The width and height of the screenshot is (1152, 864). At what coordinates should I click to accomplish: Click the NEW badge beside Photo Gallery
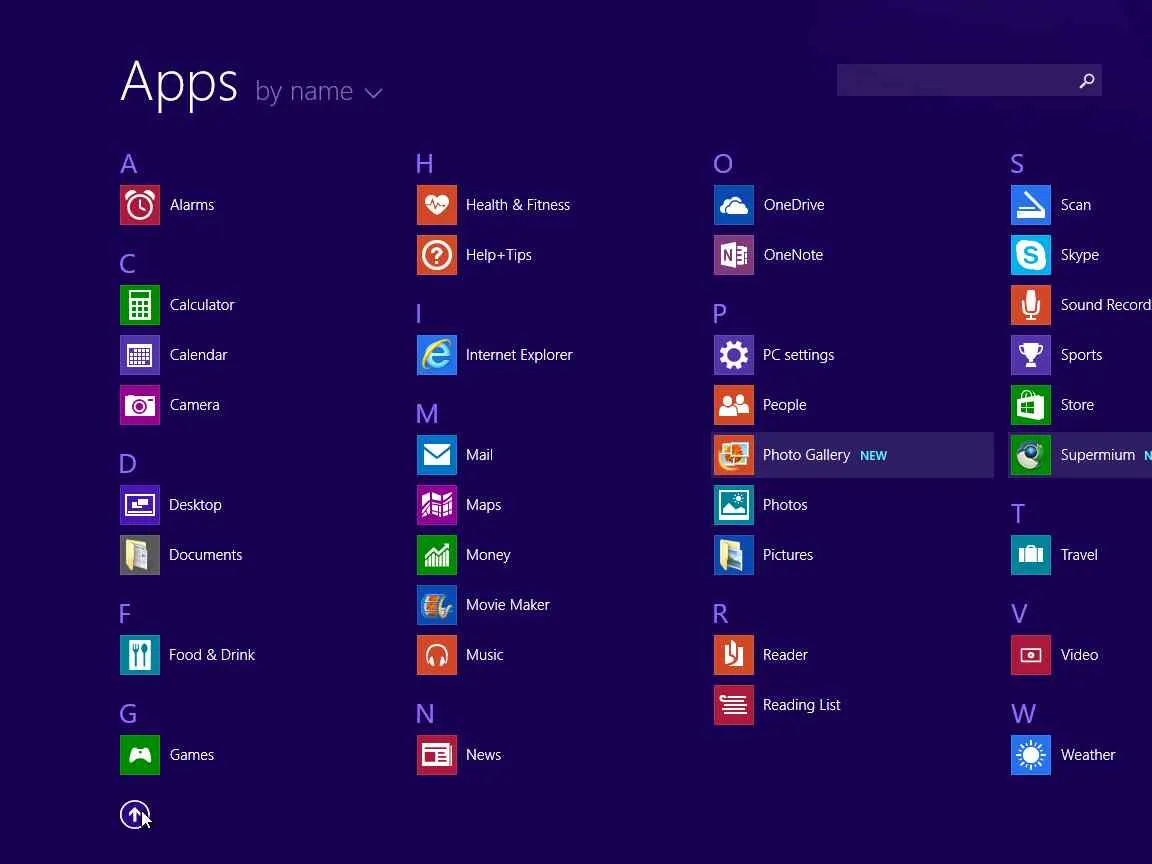[873, 456]
